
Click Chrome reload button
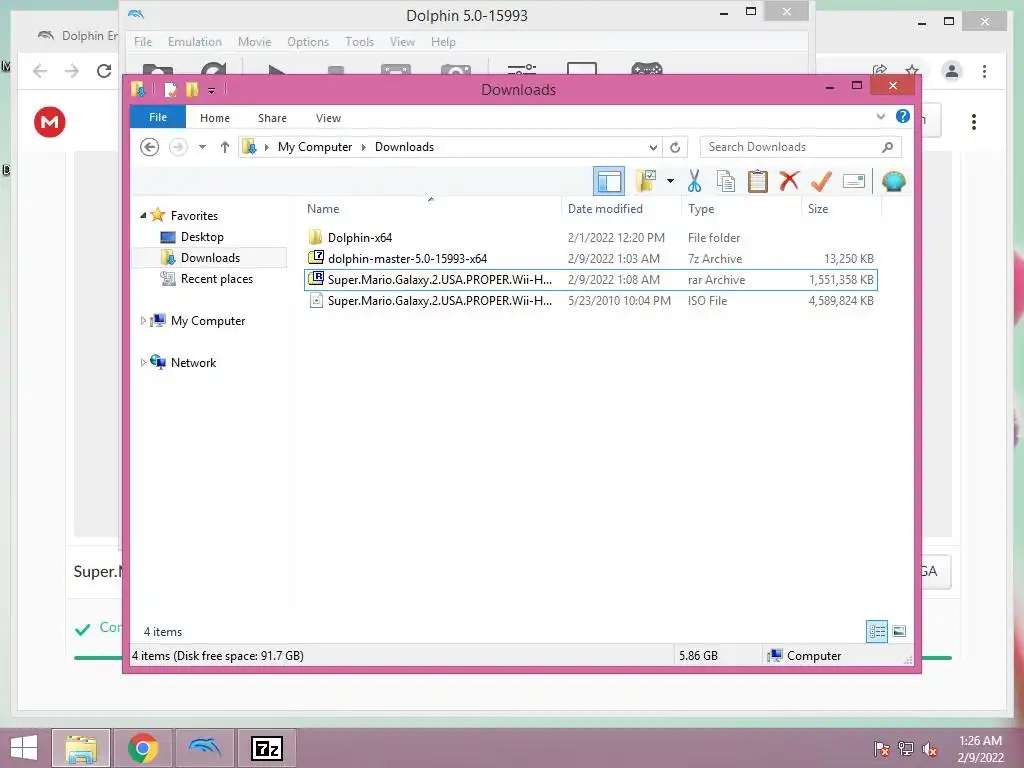[104, 71]
